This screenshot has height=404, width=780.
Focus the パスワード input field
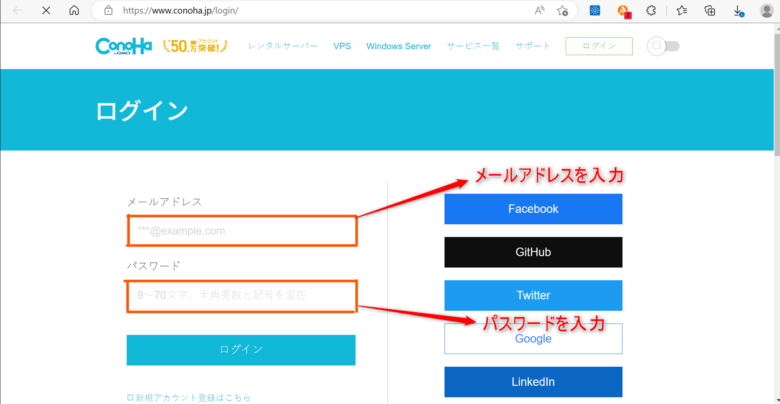click(x=242, y=297)
